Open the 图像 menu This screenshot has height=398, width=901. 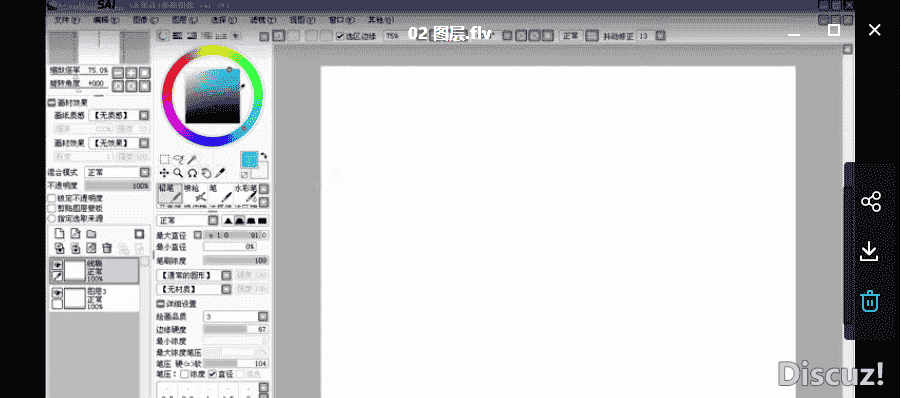(x=145, y=20)
